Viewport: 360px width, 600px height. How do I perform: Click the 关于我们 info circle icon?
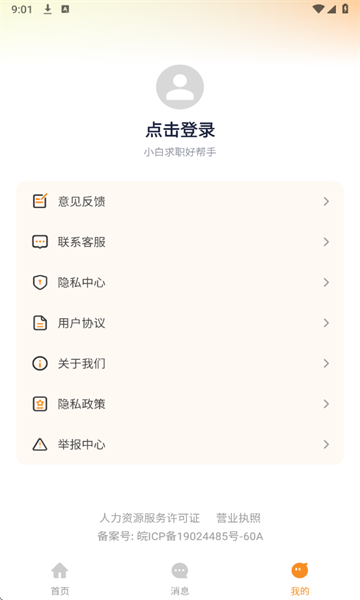click(x=40, y=364)
